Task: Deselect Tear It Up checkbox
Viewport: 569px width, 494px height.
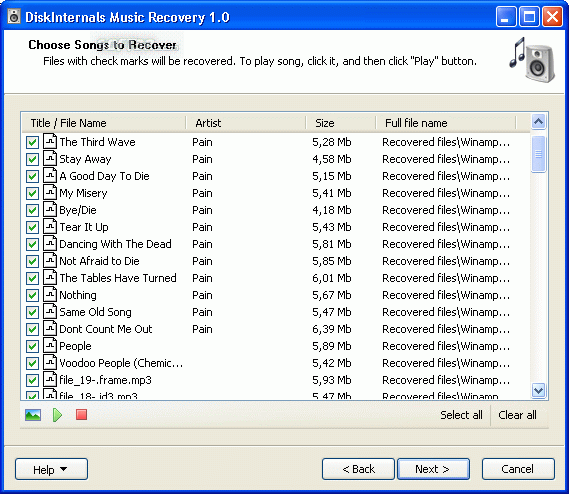Action: pyautogui.click(x=32, y=228)
